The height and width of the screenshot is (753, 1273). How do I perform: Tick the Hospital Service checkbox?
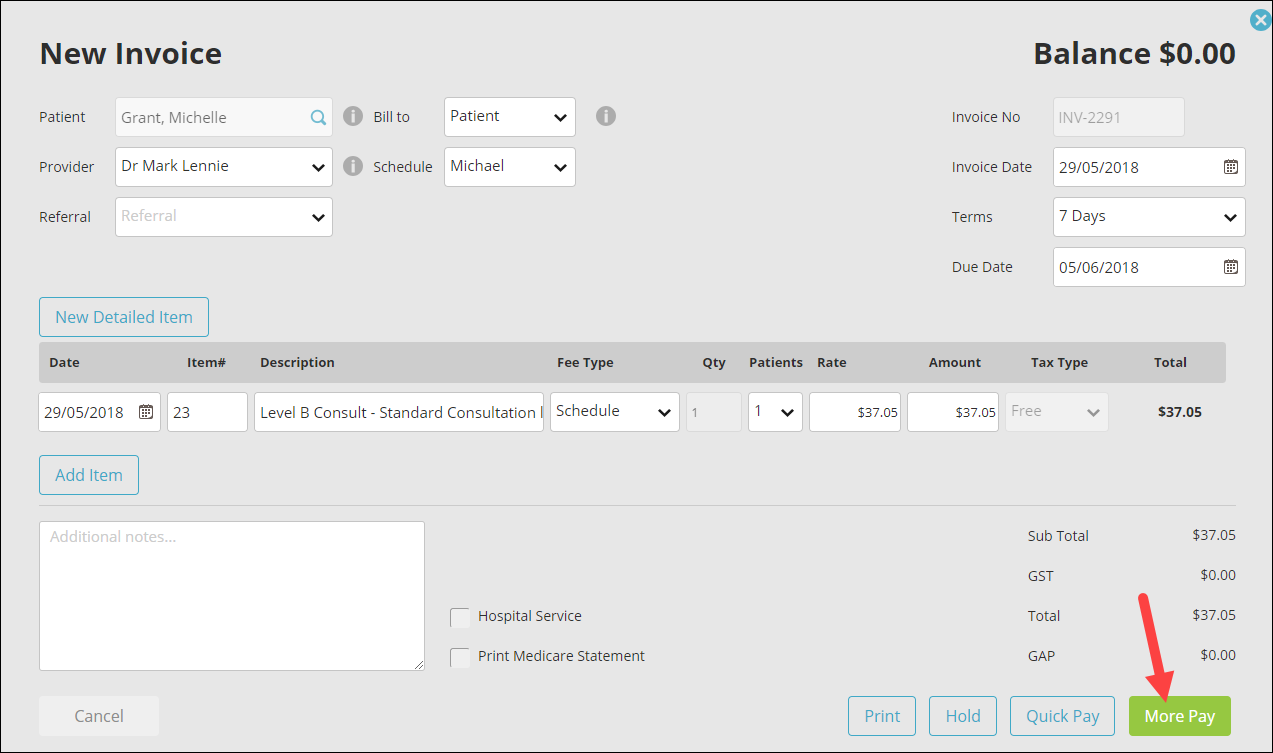(460, 617)
